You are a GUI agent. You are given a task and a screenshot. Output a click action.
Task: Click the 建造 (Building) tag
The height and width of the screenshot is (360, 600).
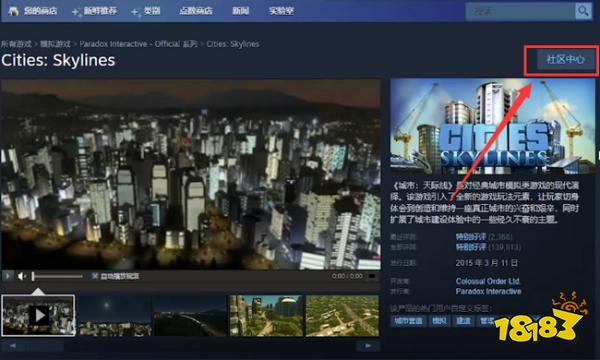click(x=463, y=321)
